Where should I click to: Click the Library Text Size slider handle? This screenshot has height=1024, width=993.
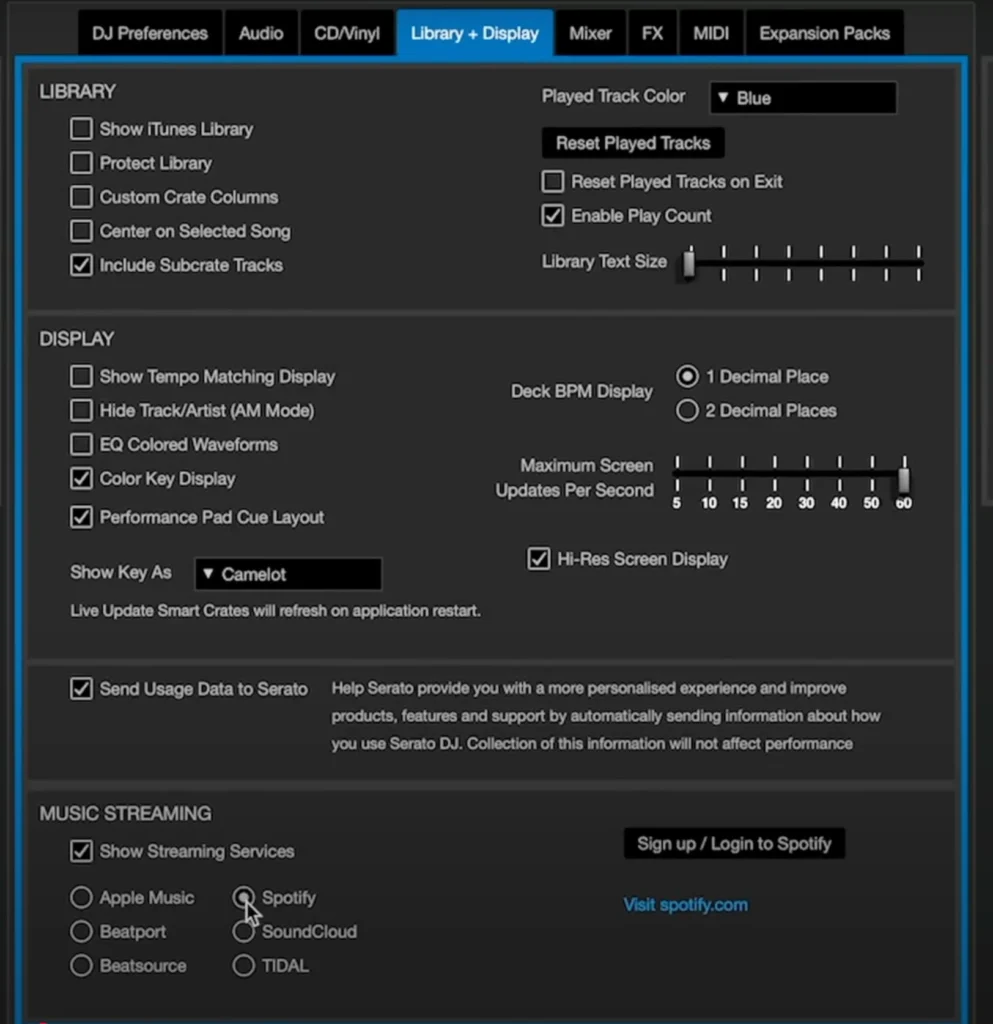coord(688,264)
